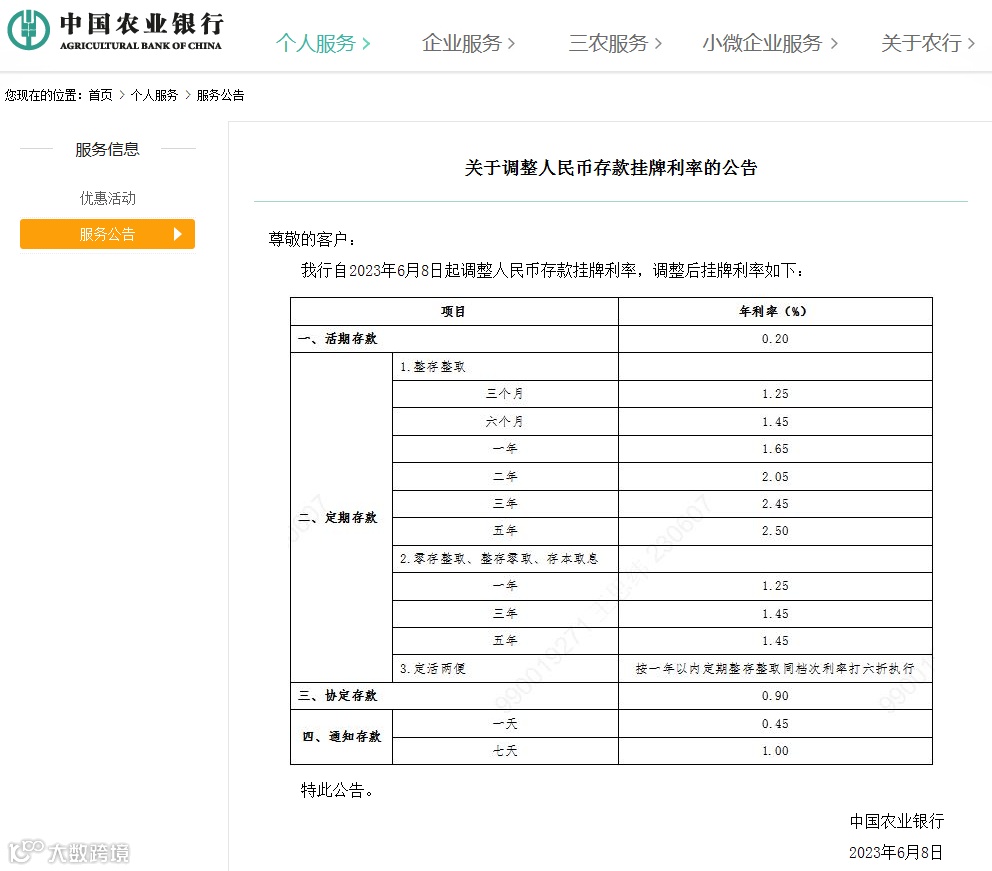Click the 中国农业银行 signature text

896,822
